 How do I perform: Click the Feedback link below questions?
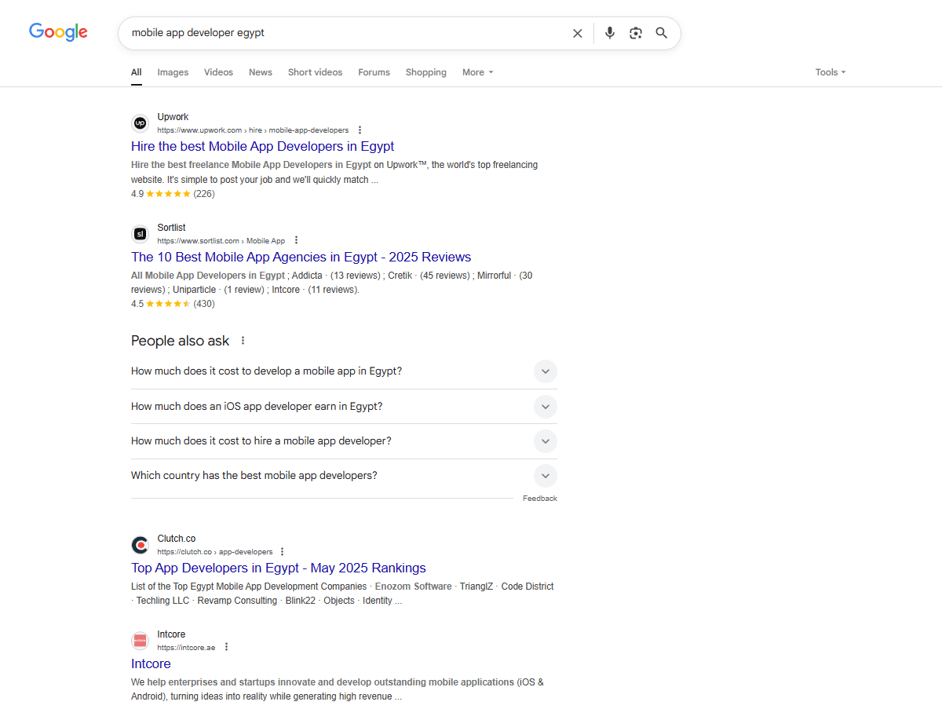click(539, 498)
